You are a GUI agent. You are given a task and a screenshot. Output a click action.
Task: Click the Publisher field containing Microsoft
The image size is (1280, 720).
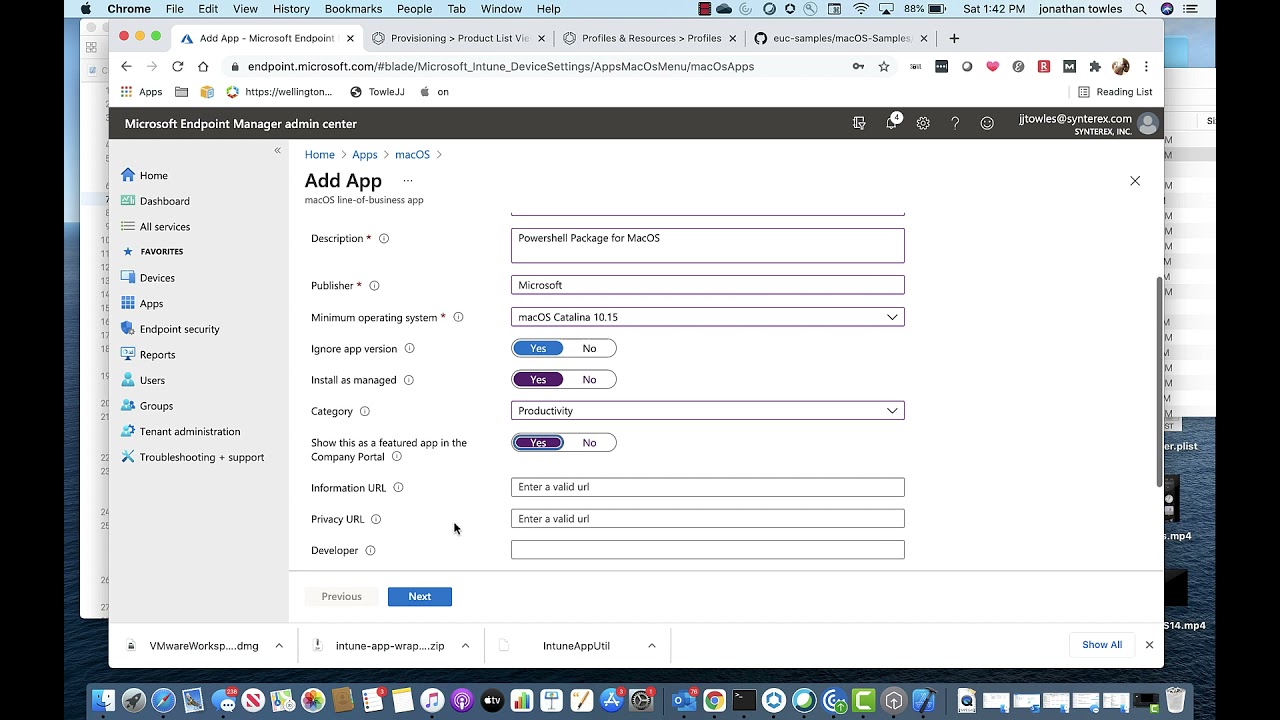[x=707, y=285]
